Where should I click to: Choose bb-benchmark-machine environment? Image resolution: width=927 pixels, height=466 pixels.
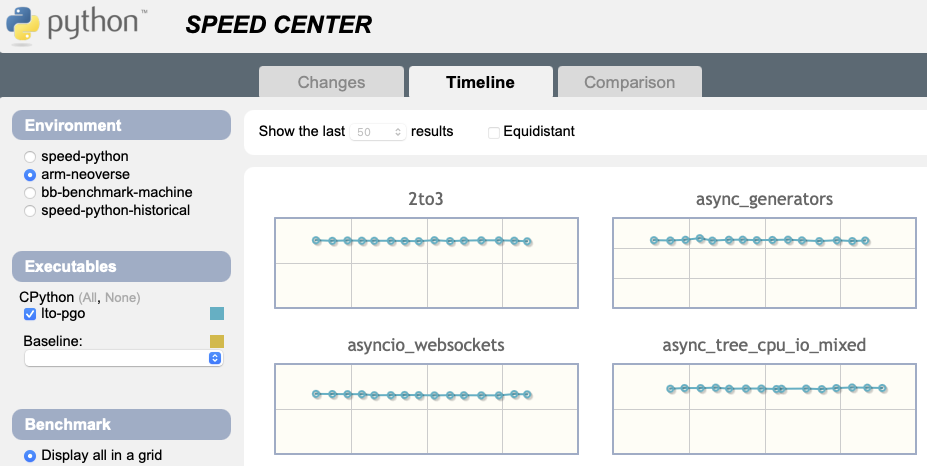coord(30,192)
